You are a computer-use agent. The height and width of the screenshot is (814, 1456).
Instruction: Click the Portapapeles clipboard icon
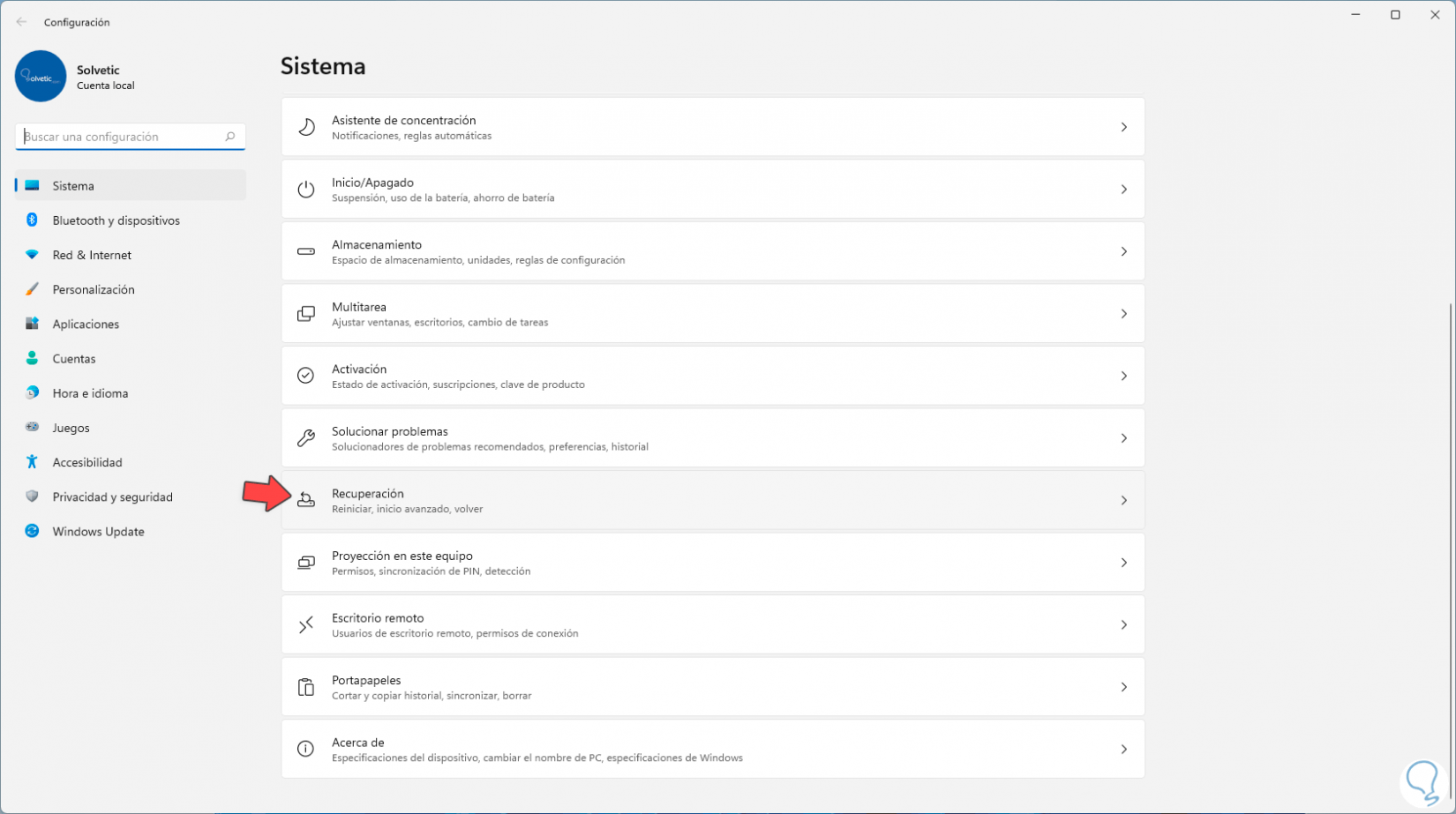[306, 687]
